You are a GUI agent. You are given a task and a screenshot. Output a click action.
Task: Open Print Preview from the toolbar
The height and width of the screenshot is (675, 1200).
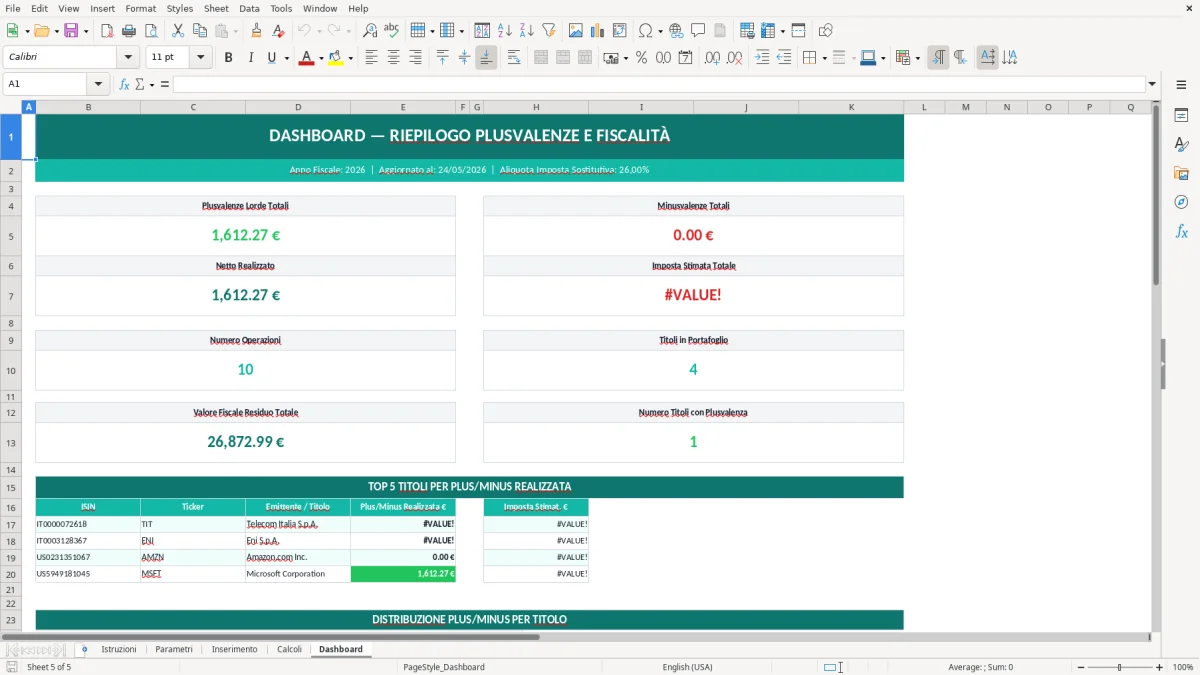pyautogui.click(x=150, y=31)
